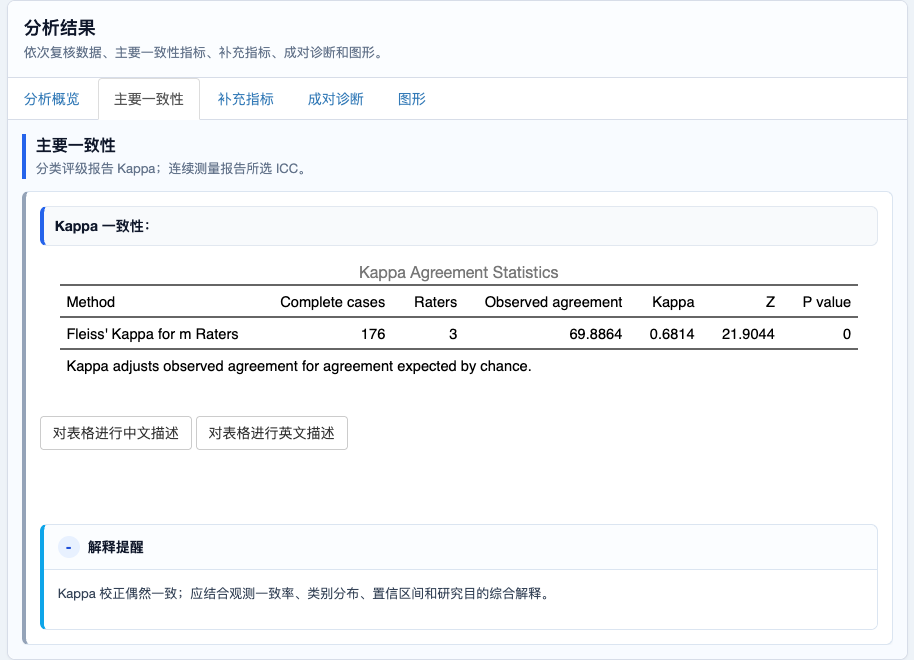The image size is (914, 660).
Task: Click the Complete cases column header
Action: (332, 302)
